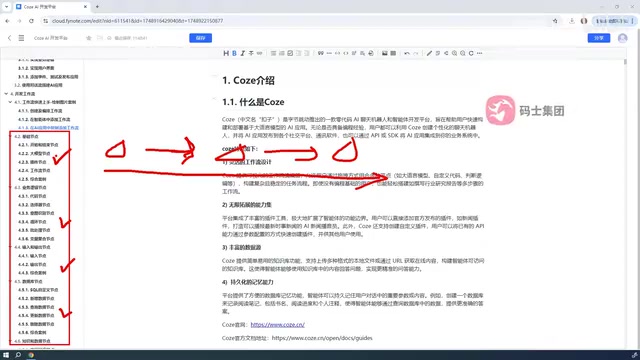
Task: Jump to outline item 4.1.1 创建并编排工作流
Action: 40,111
